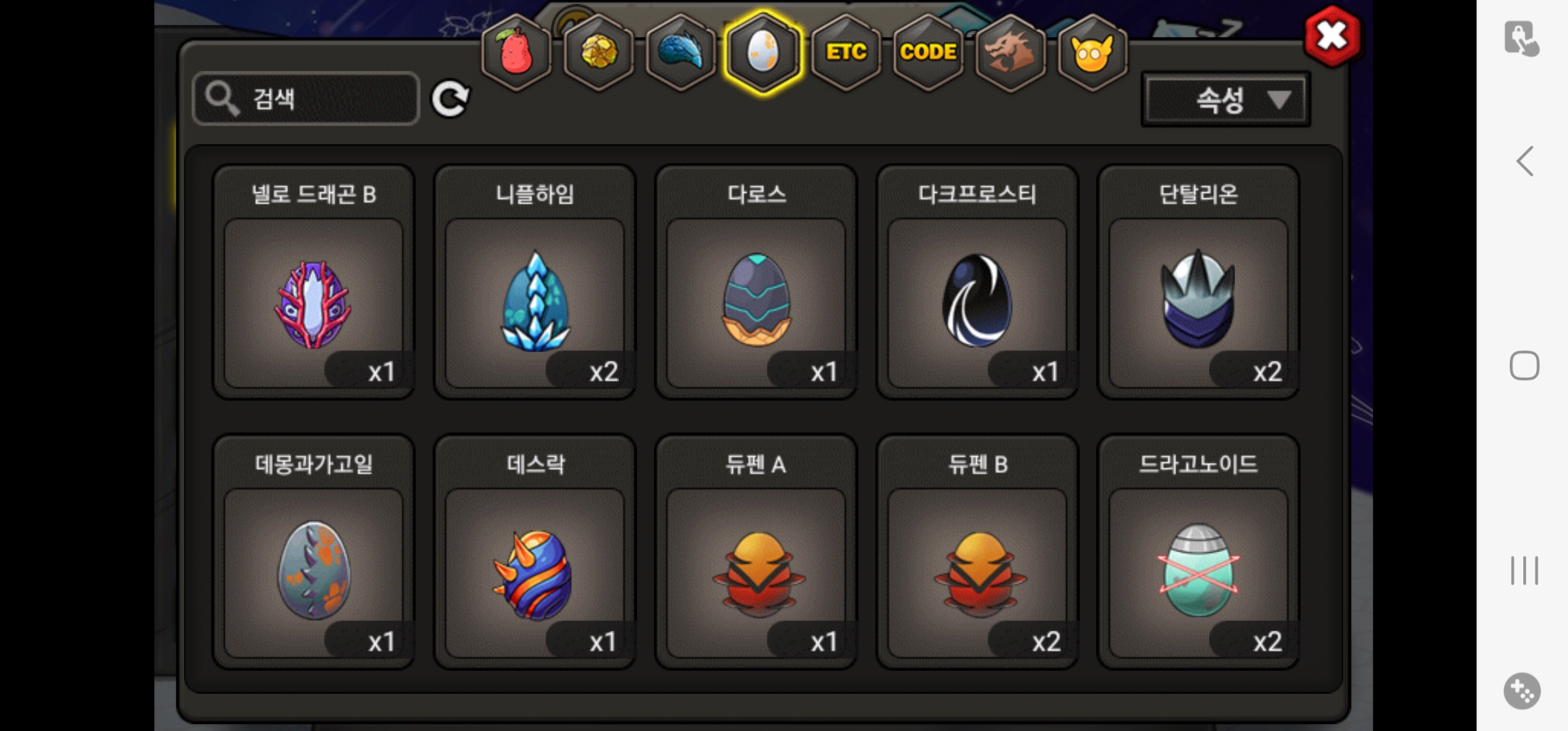Click the 검색 search field

[x=306, y=99]
